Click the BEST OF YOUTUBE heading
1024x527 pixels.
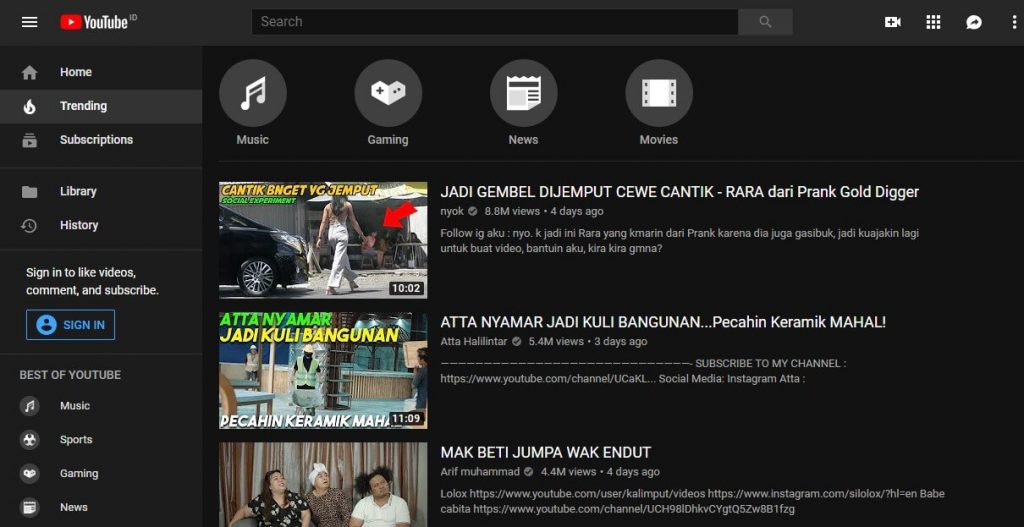pyautogui.click(x=70, y=375)
